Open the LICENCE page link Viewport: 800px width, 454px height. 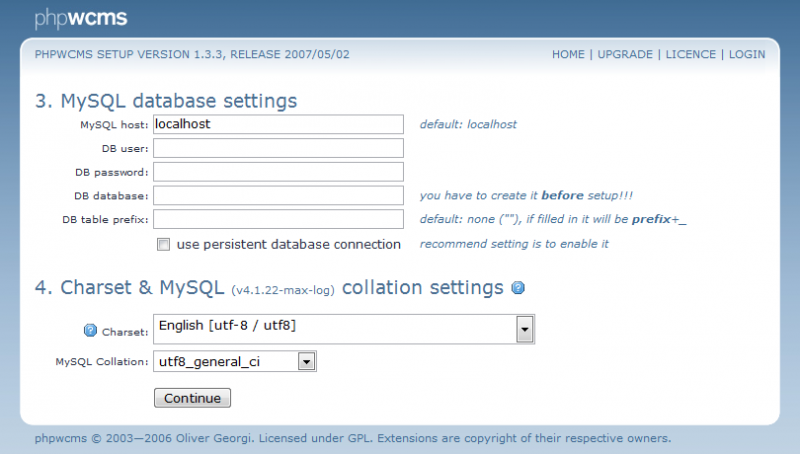click(690, 54)
